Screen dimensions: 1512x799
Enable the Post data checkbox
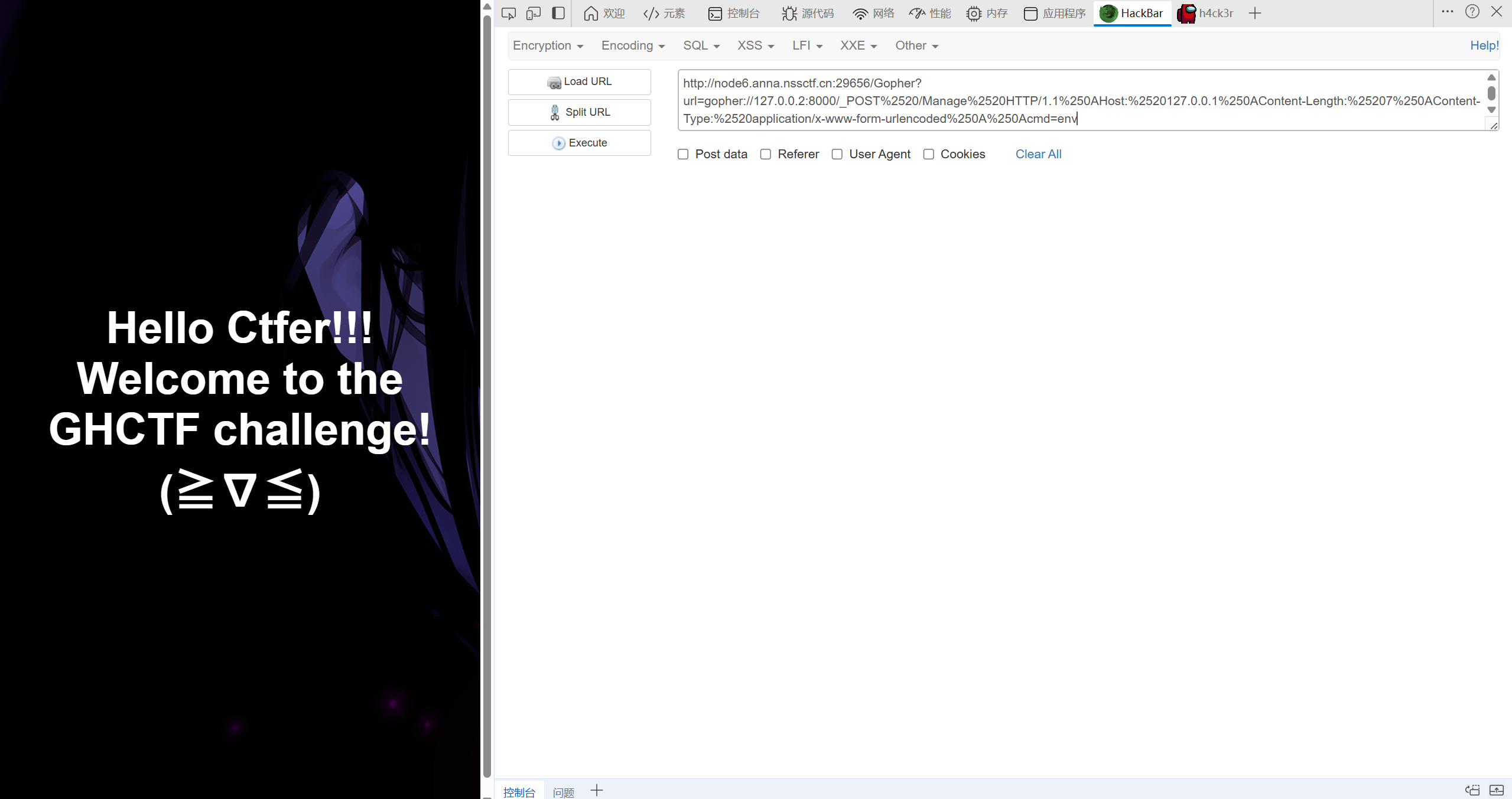[683, 154]
